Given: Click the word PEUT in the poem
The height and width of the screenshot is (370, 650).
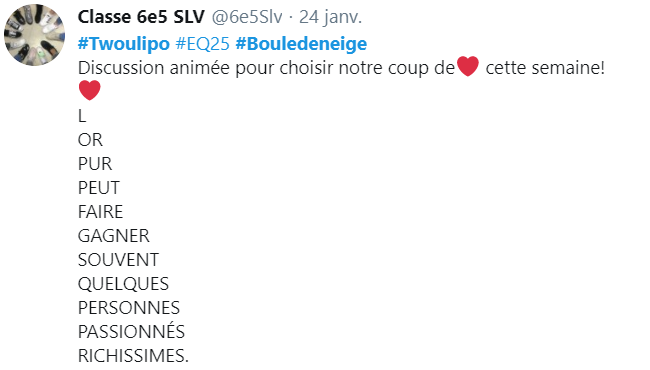Looking at the screenshot, I should coord(99,188).
